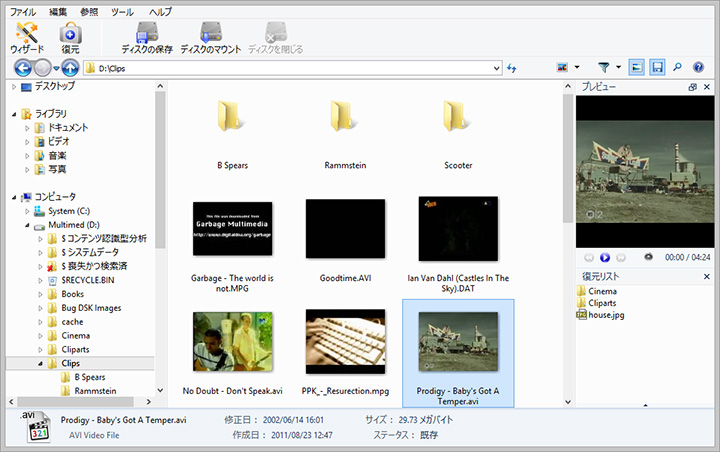The width and height of the screenshot is (720, 452).
Task: Select Books folder in the tree
Action: (73, 294)
